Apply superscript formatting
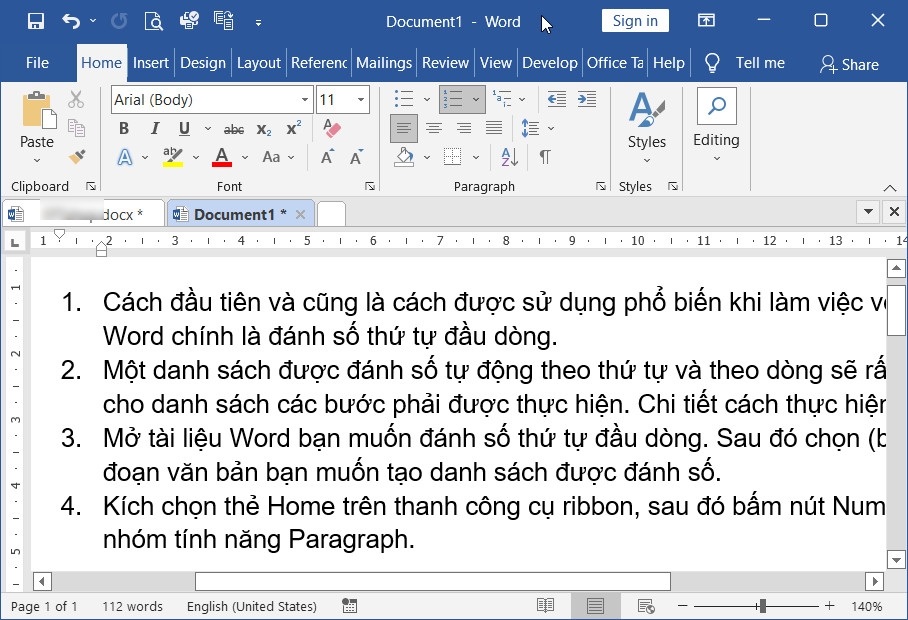Viewport: 908px width, 620px height. click(x=294, y=128)
